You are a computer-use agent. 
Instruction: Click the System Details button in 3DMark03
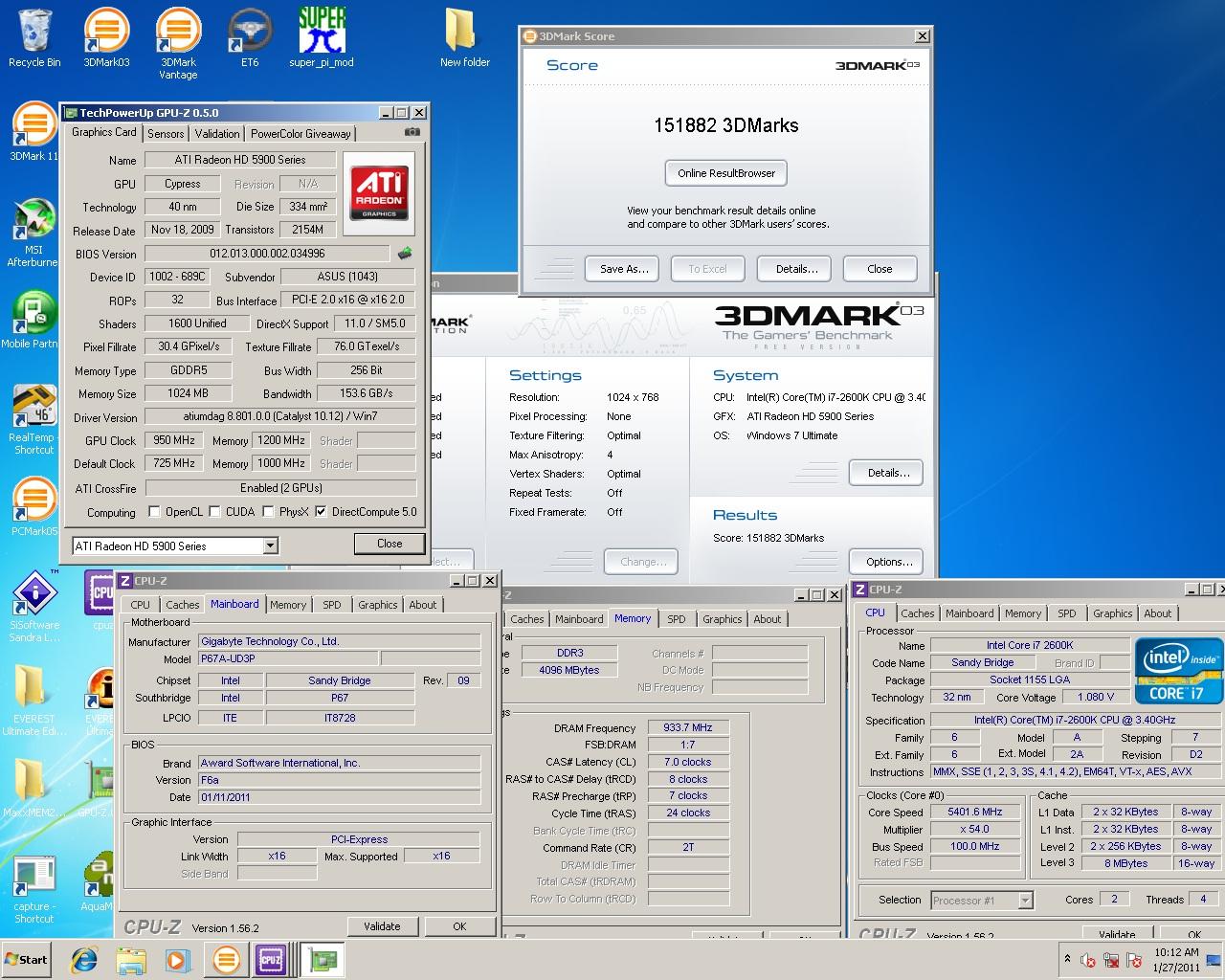(885, 473)
